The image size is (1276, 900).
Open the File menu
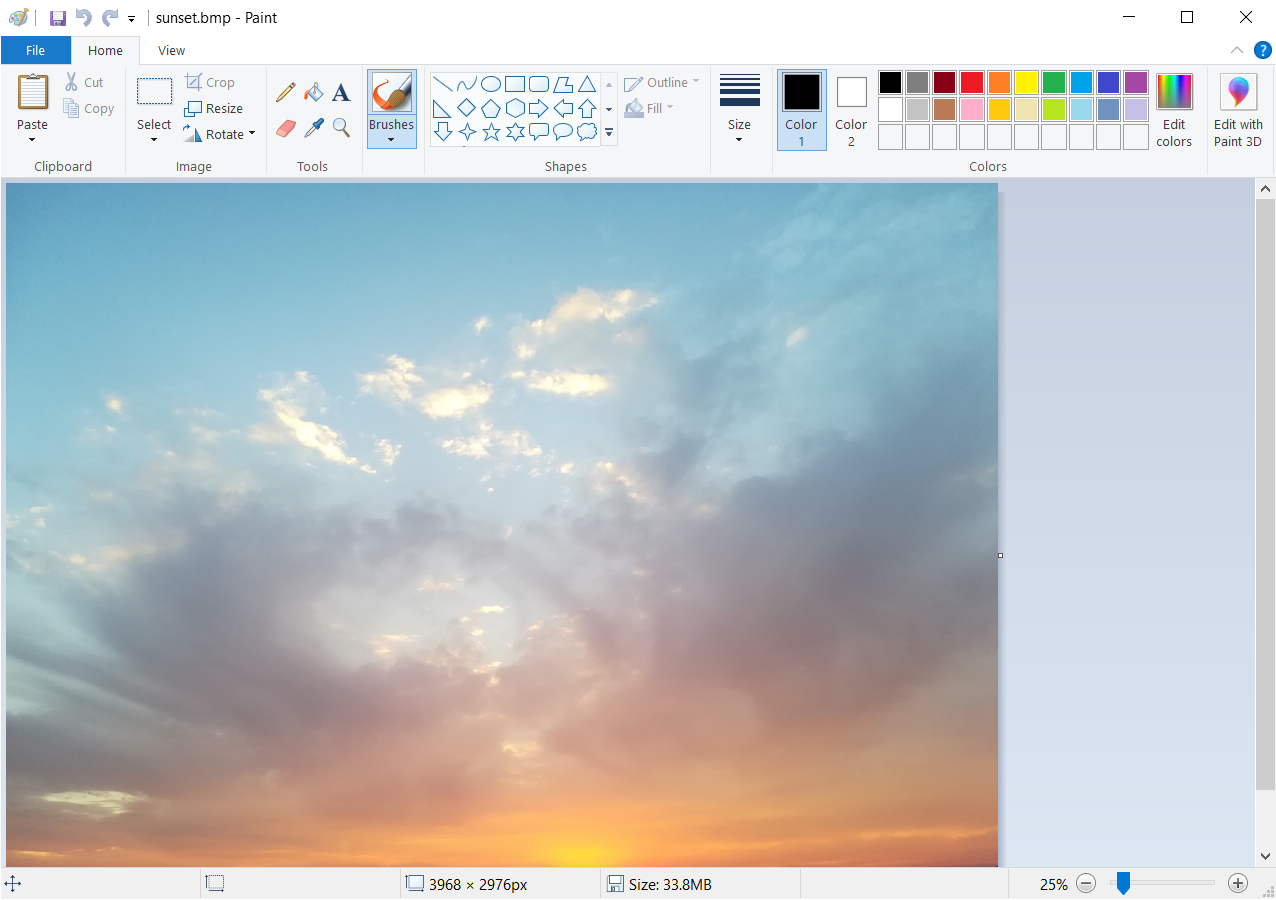[35, 50]
